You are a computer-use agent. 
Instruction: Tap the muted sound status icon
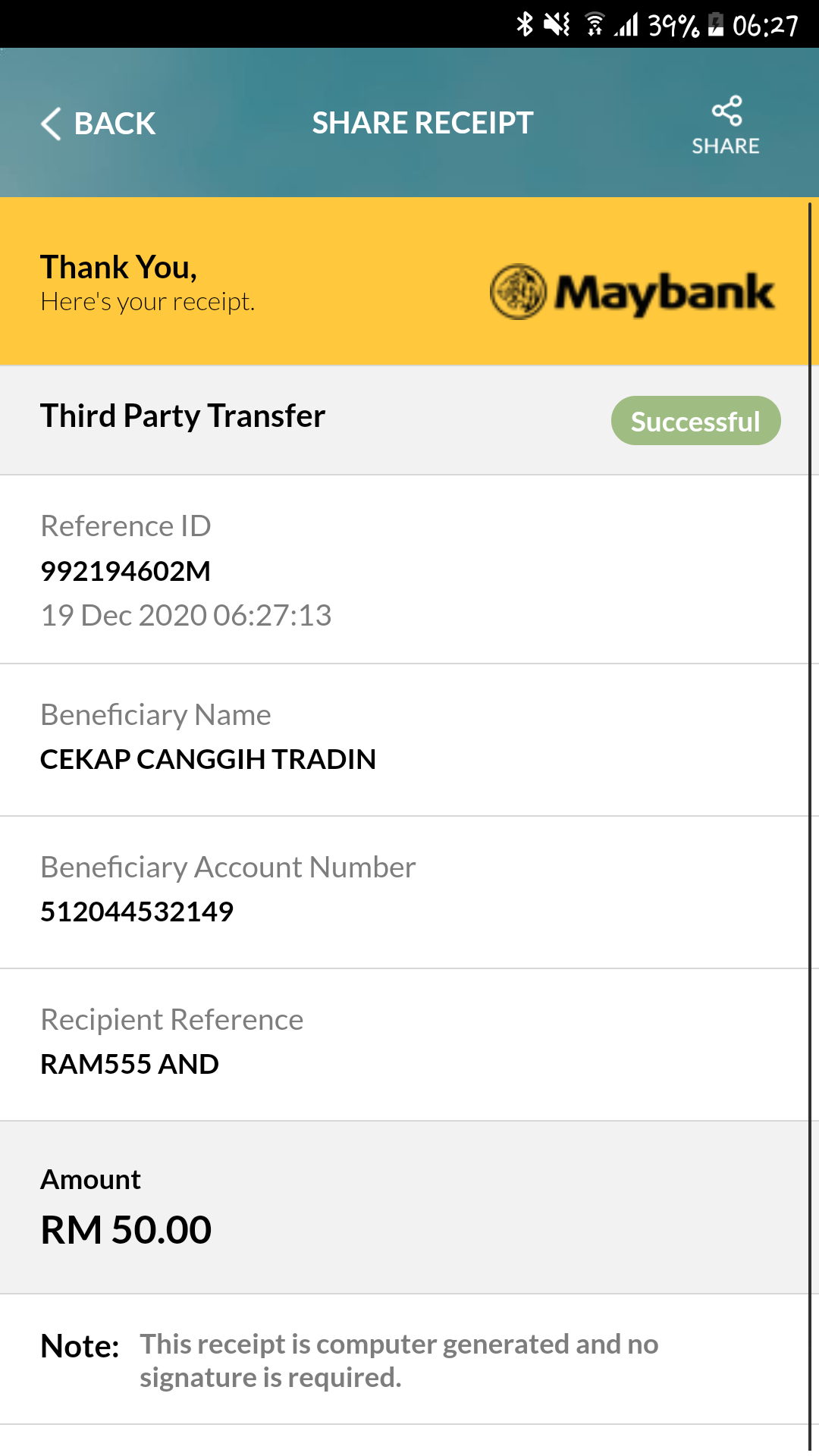click(557, 24)
